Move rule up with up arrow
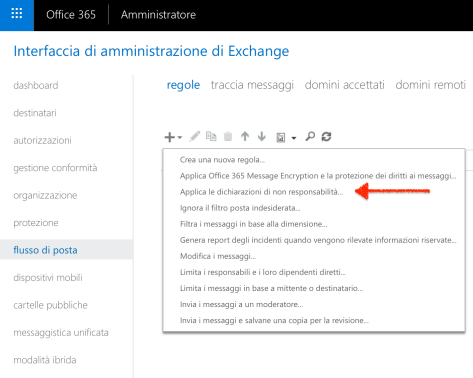This screenshot has width=473, height=378. click(245, 136)
